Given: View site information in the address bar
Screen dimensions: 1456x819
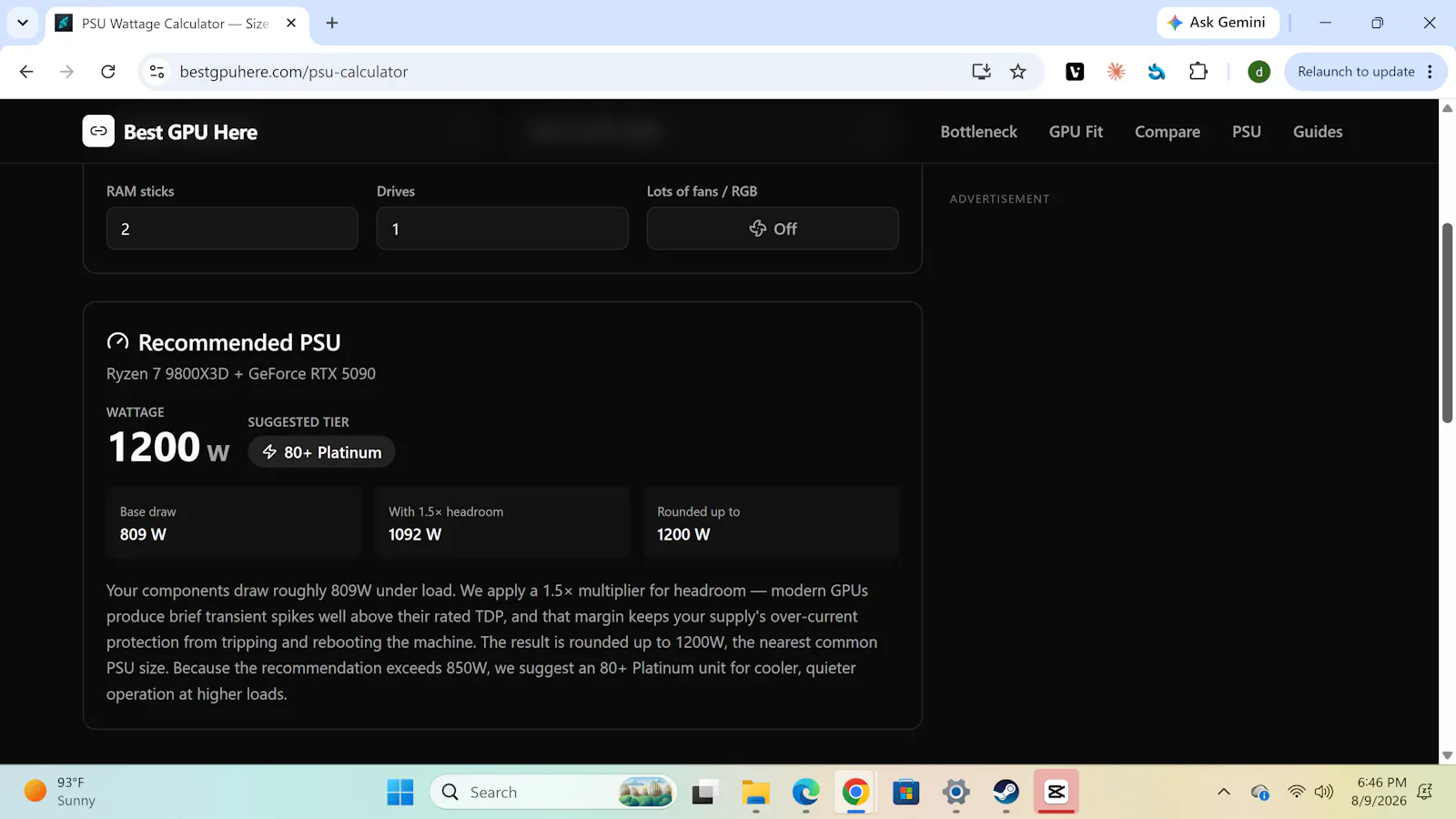Looking at the screenshot, I should [x=157, y=72].
